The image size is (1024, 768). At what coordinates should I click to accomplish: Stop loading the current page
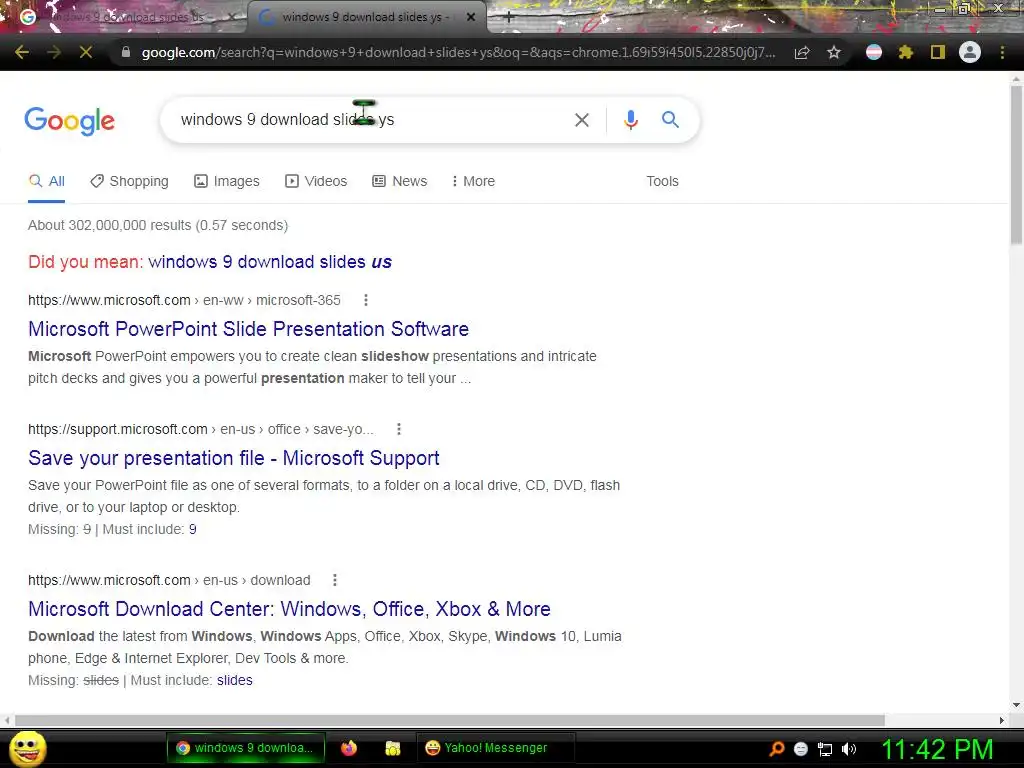tap(86, 52)
